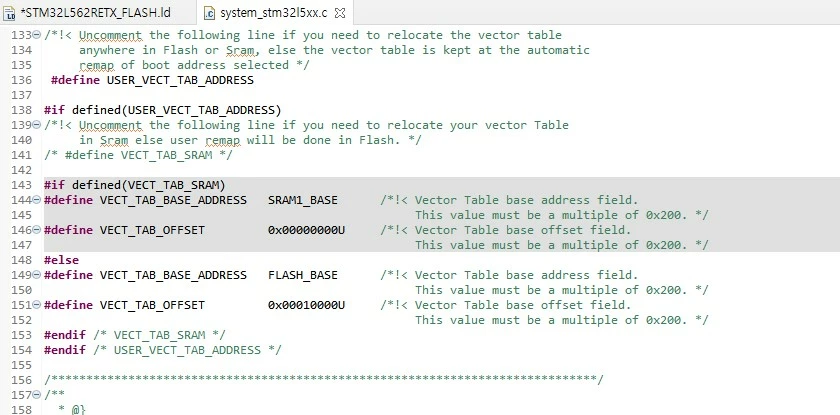Collapse the comment block at line 133
The height and width of the screenshot is (415, 840).
click(x=36, y=35)
